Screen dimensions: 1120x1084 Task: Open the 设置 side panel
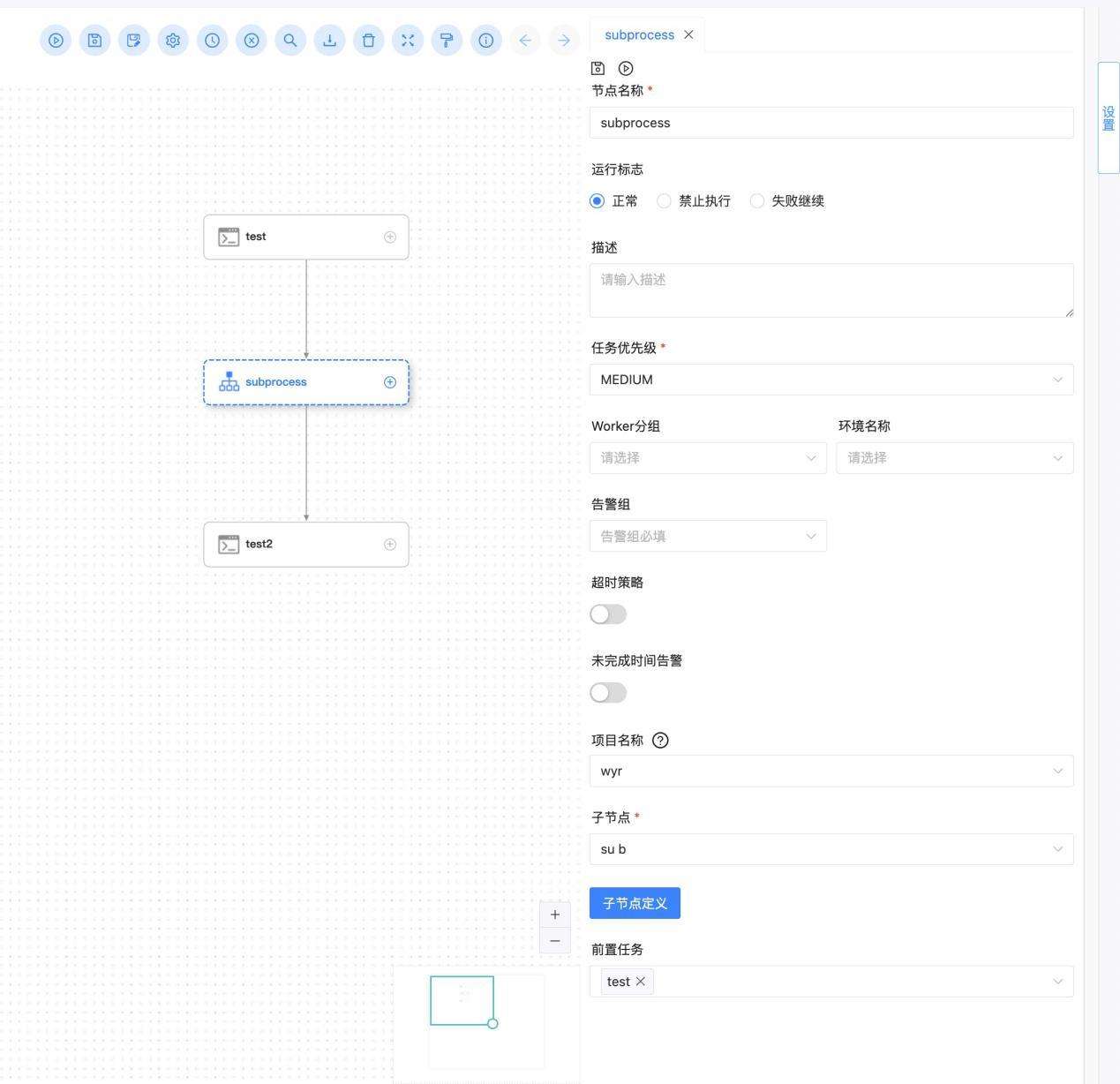1107,117
